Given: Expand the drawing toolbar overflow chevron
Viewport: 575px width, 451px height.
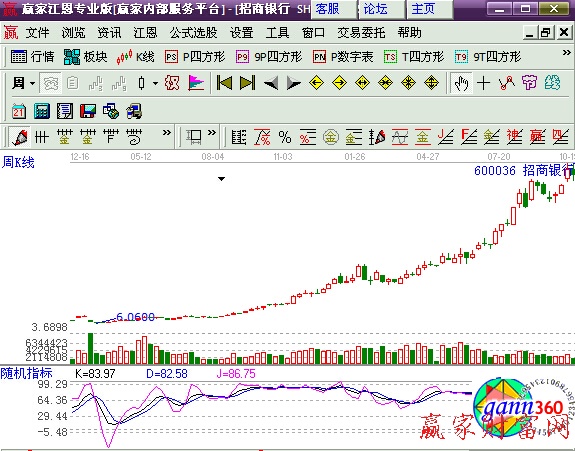Looking at the screenshot, I should (167, 133).
